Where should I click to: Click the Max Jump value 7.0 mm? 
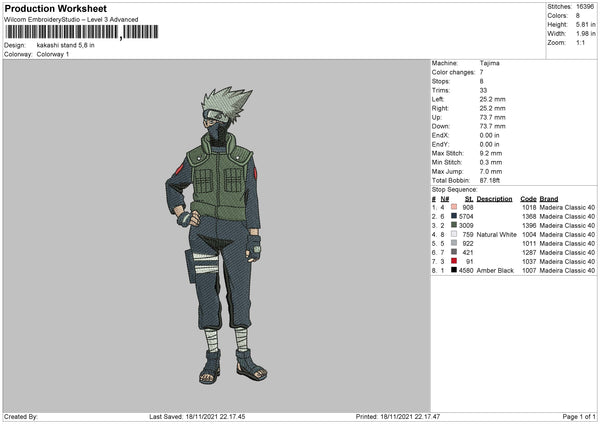pyautogui.click(x=491, y=171)
